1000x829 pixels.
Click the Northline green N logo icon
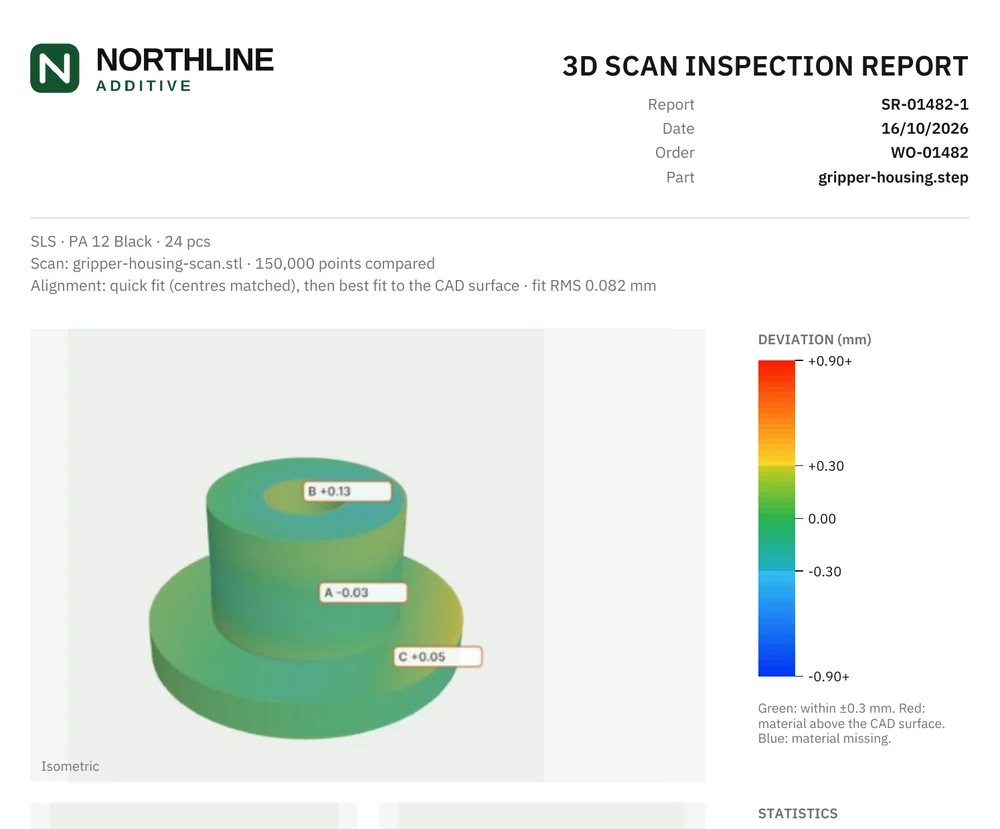[x=55, y=68]
